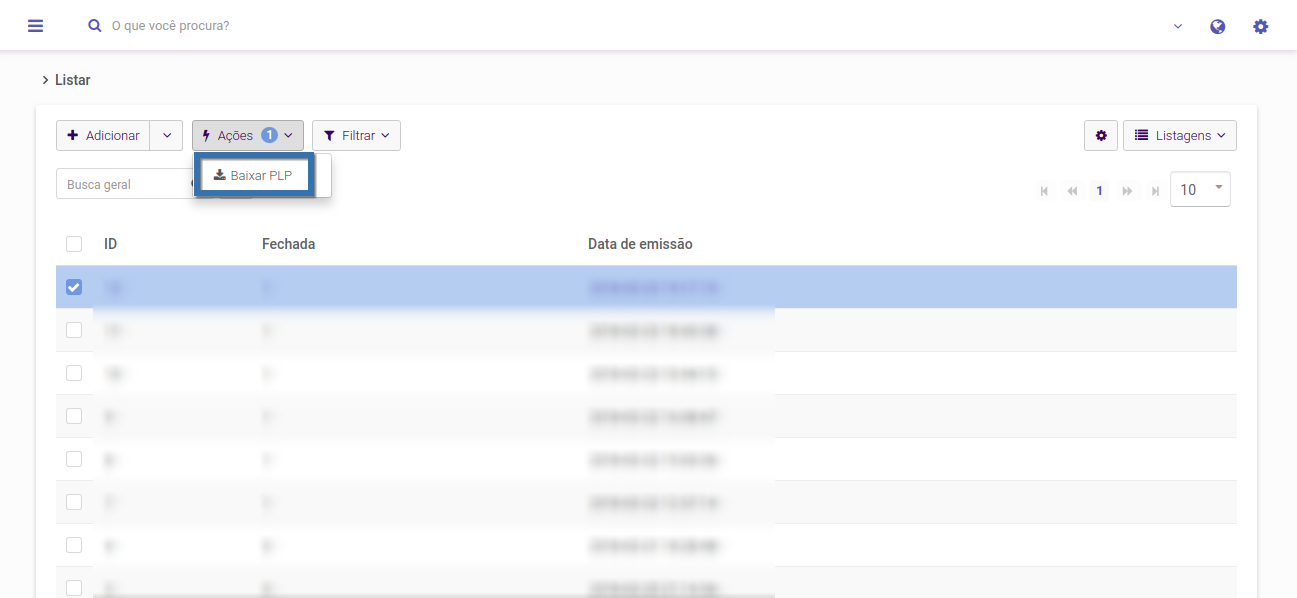This screenshot has width=1297, height=598.
Task: Open the Filtrar filter dropdown
Action: click(x=356, y=136)
